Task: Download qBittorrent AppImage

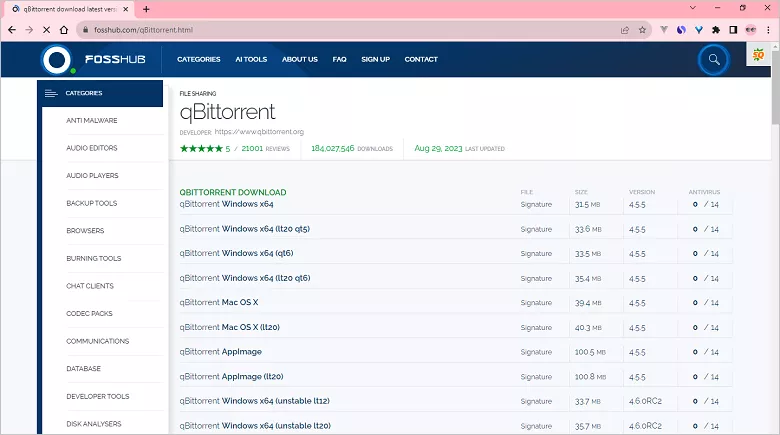Action: [x=220, y=352]
